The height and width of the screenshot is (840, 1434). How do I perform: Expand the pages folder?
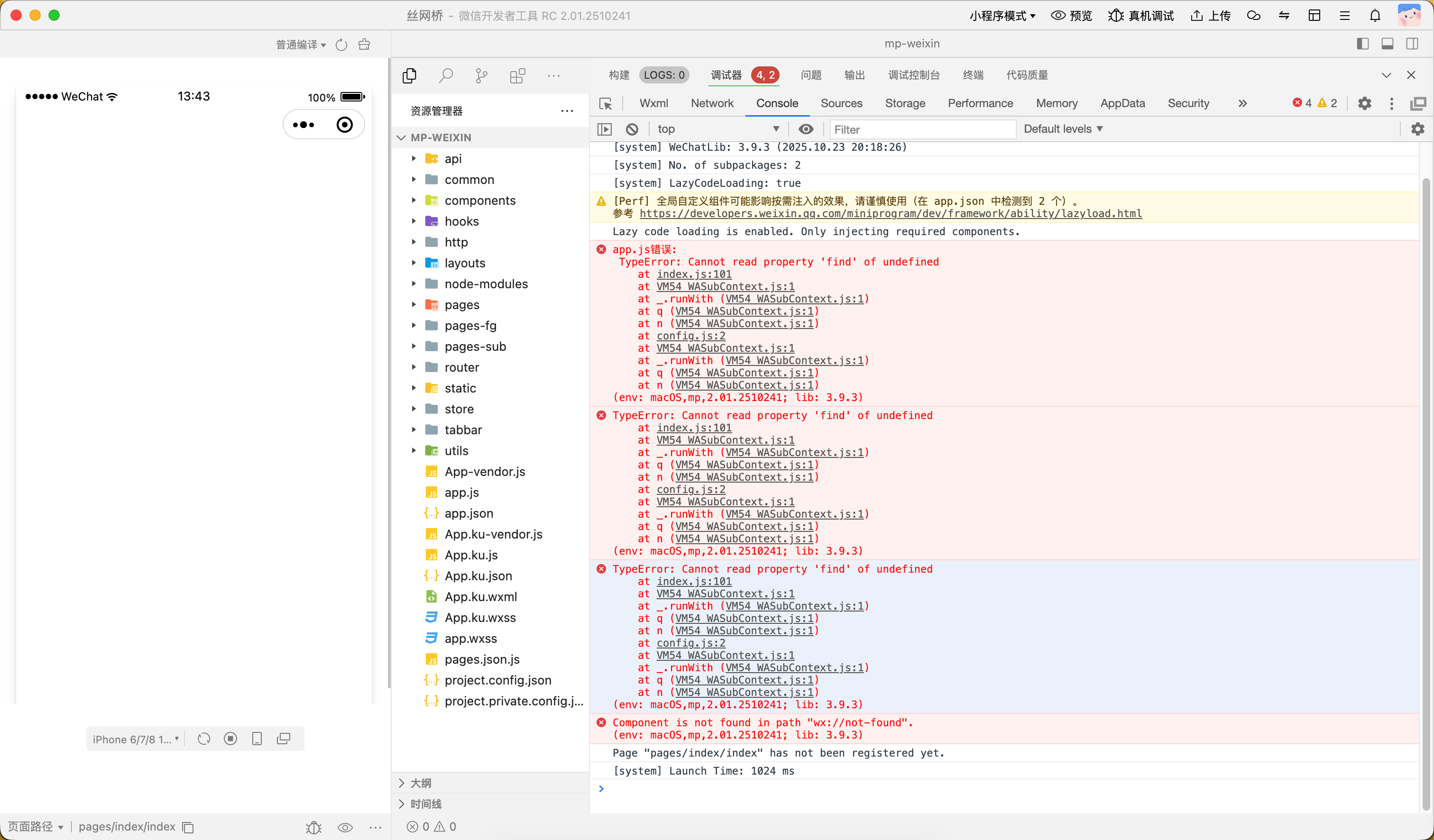461,305
